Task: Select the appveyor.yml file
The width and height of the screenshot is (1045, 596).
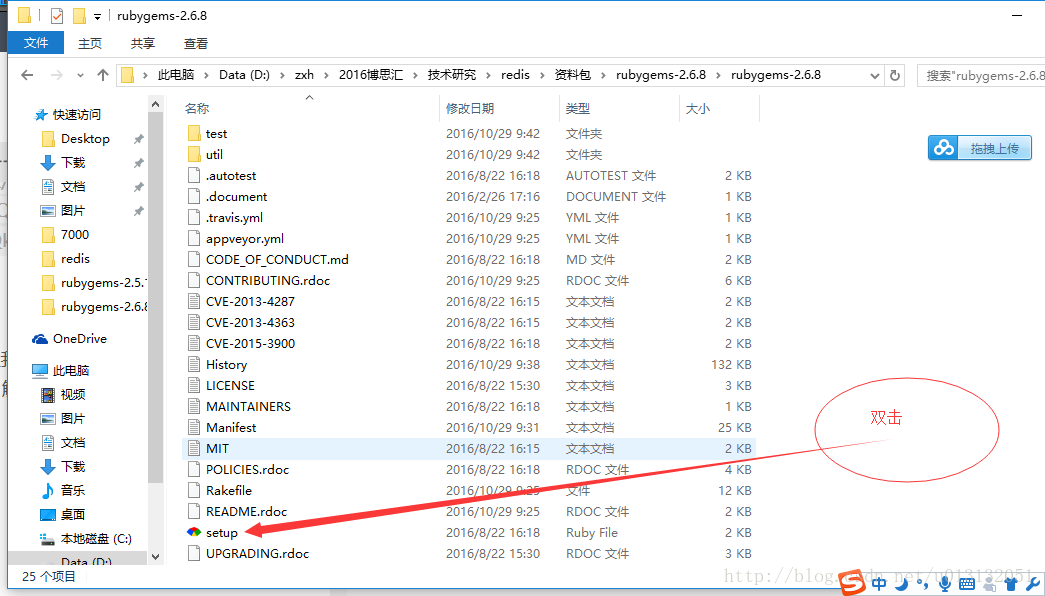Action: [245, 239]
